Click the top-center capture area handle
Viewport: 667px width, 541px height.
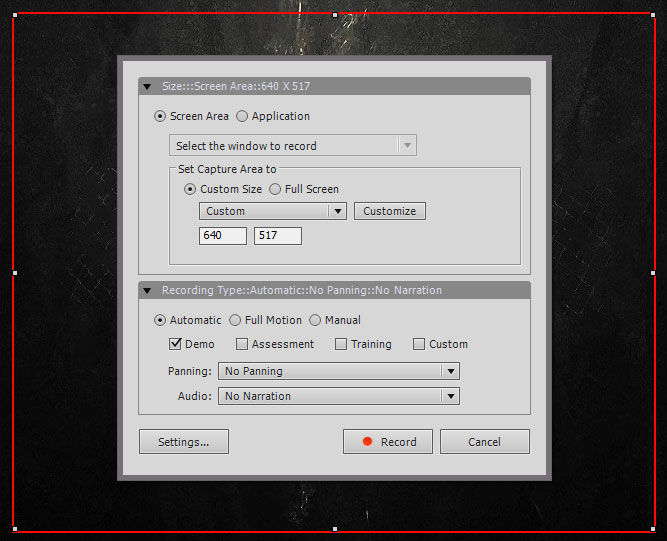(x=335, y=15)
